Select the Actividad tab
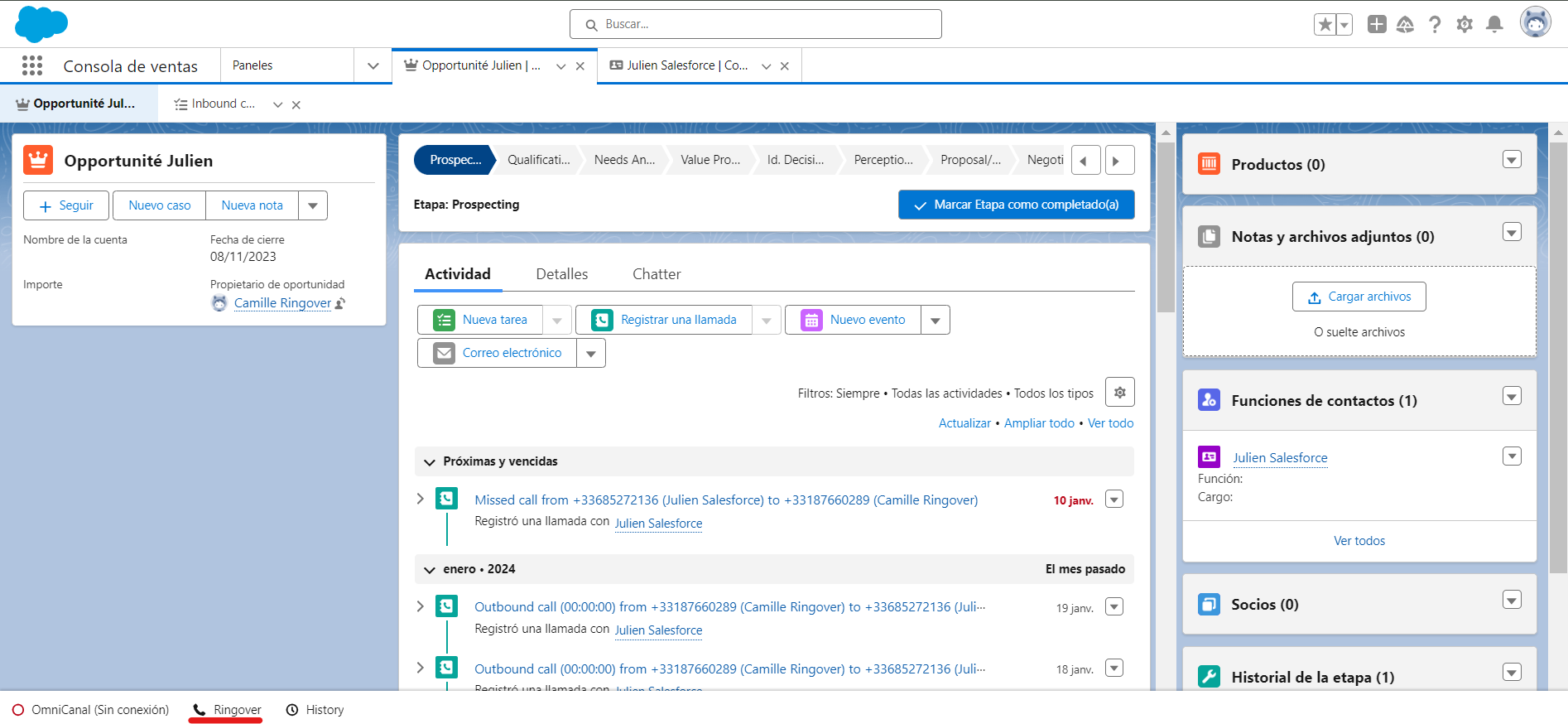1568x724 pixels. [457, 274]
